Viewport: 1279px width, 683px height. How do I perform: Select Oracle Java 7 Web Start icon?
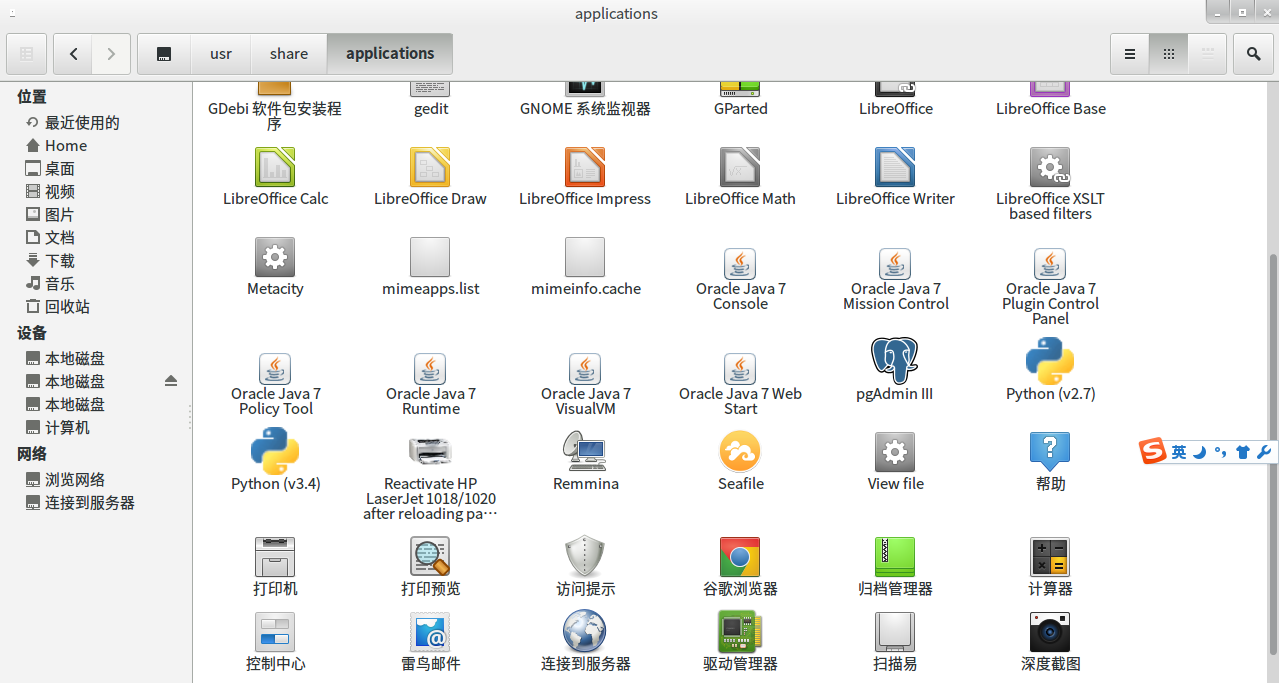point(740,369)
